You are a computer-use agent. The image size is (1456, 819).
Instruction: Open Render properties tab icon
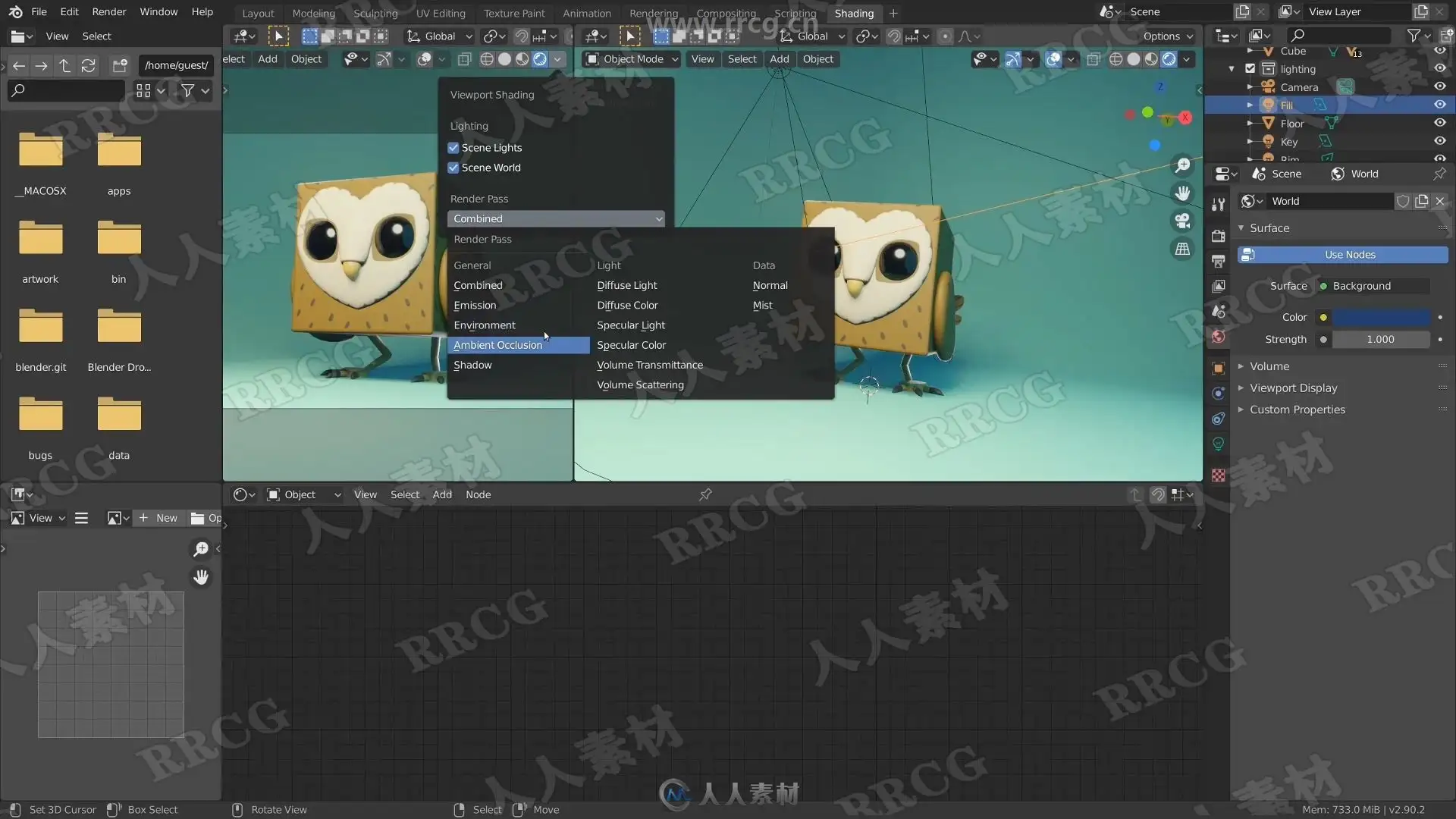click(x=1219, y=236)
